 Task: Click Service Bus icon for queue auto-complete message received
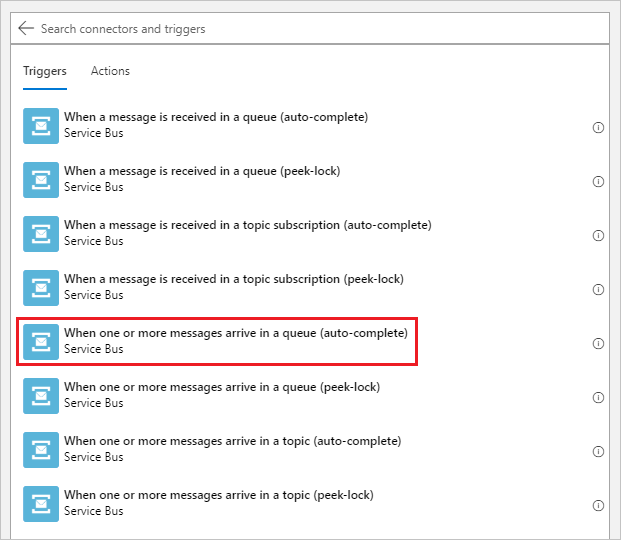point(41,126)
